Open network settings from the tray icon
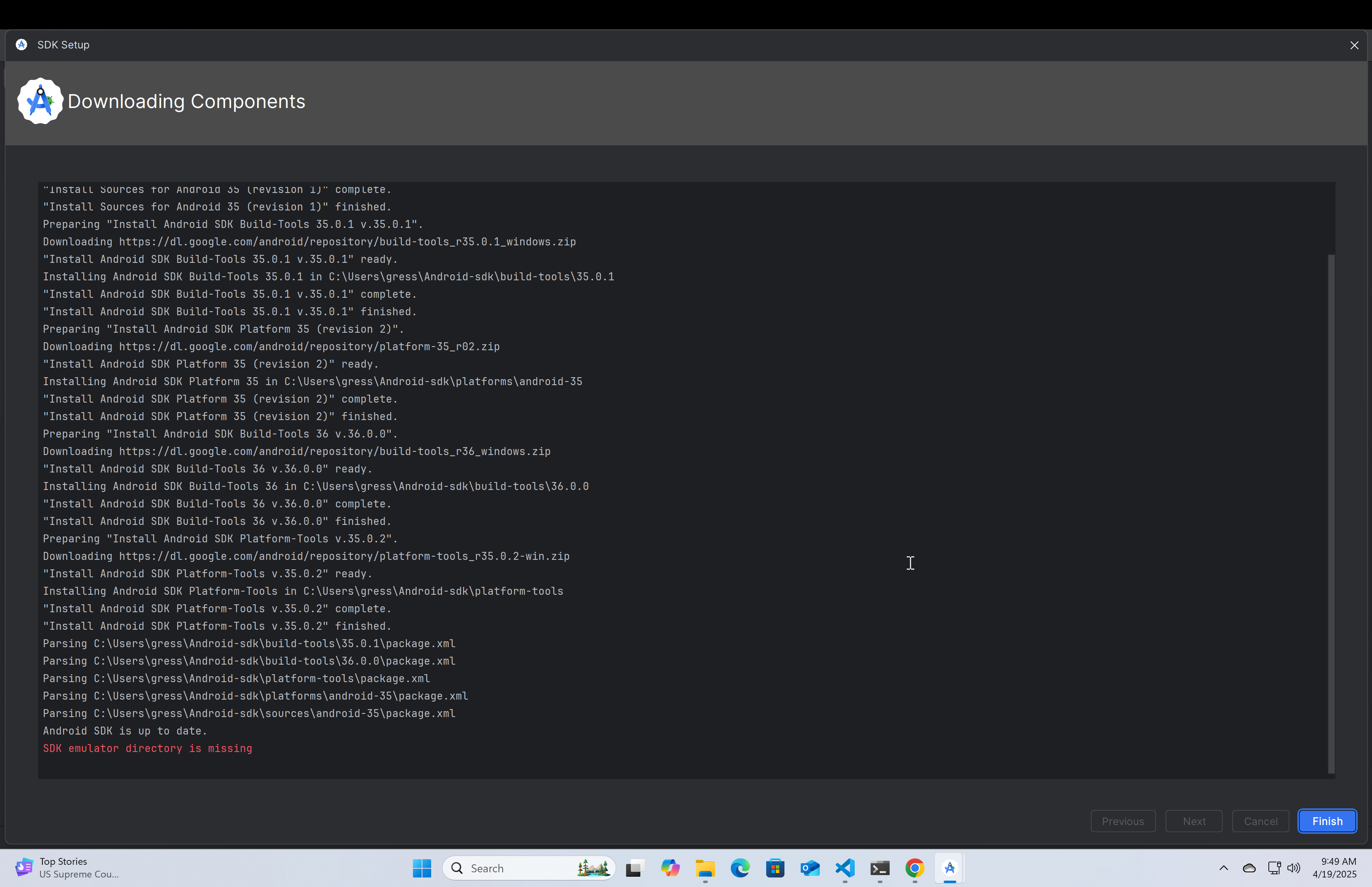This screenshot has width=1372, height=887. pyautogui.click(x=1274, y=868)
